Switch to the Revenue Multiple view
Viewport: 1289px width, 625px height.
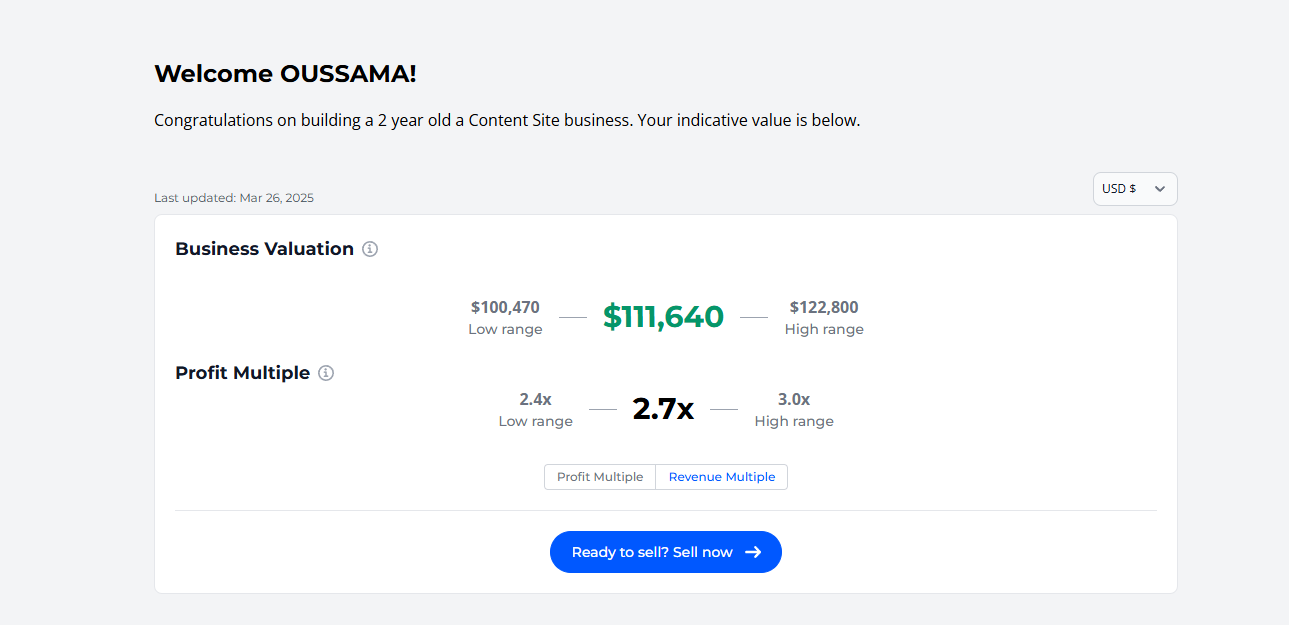point(722,477)
